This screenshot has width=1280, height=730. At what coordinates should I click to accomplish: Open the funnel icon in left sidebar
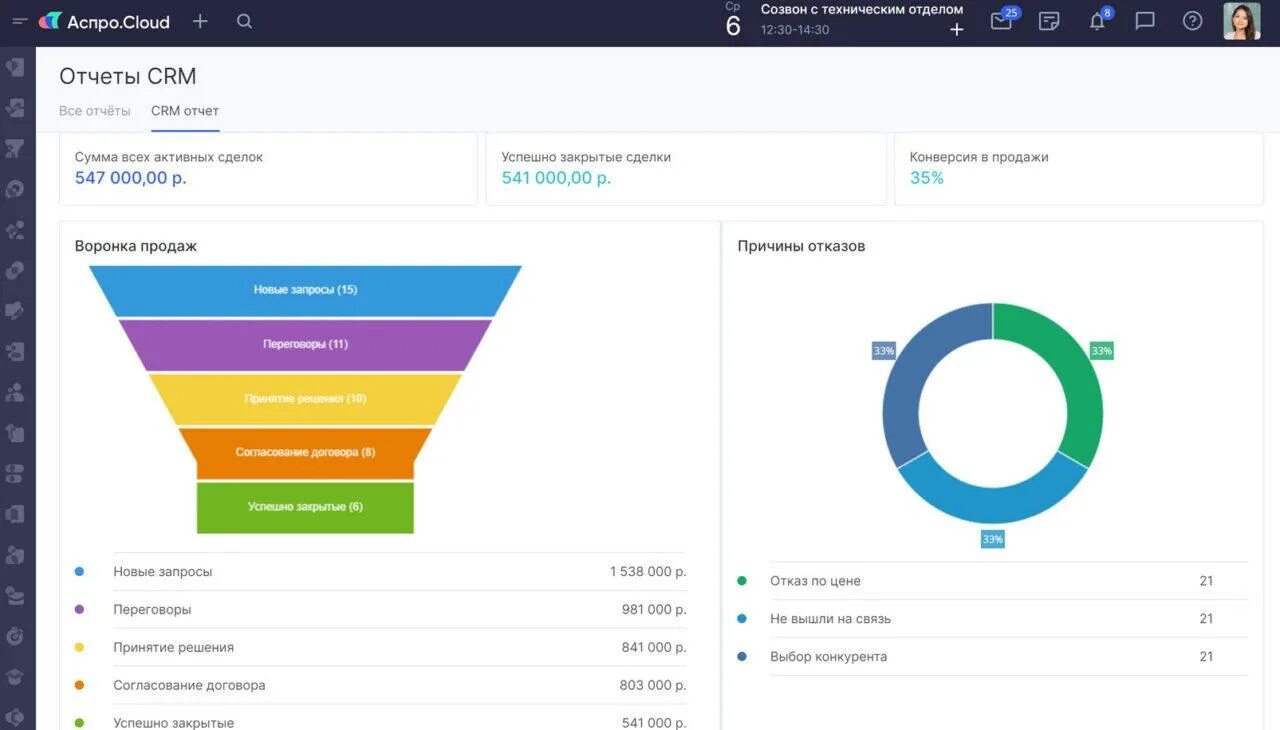pos(15,148)
